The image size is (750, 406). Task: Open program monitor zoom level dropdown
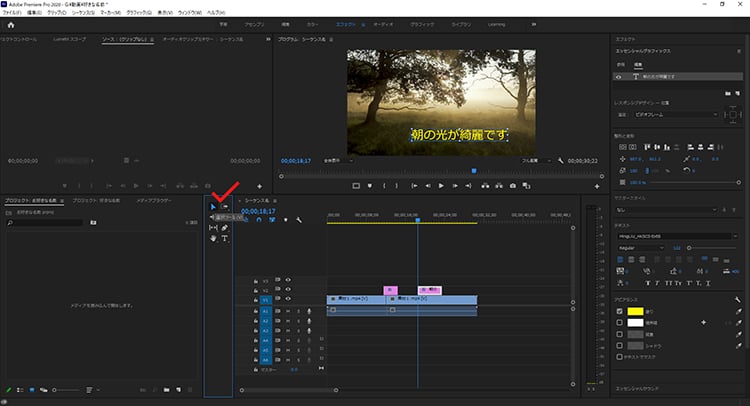[338, 161]
